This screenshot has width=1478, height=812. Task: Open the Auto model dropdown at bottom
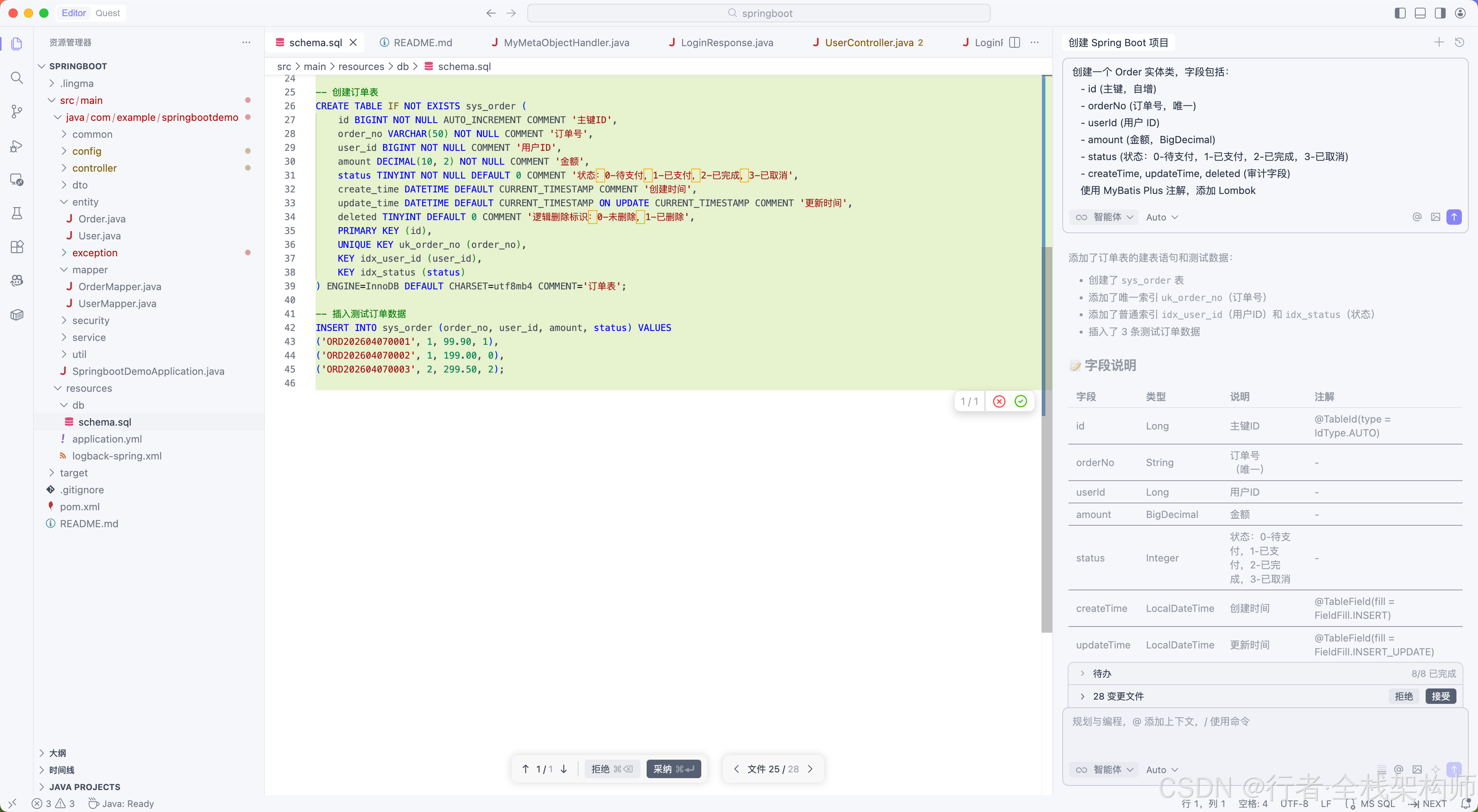1161,770
